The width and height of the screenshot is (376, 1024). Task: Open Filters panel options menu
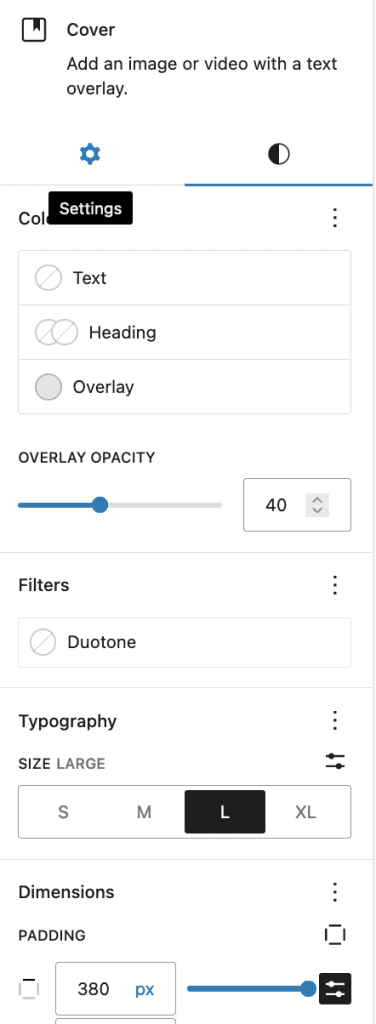tap(335, 585)
